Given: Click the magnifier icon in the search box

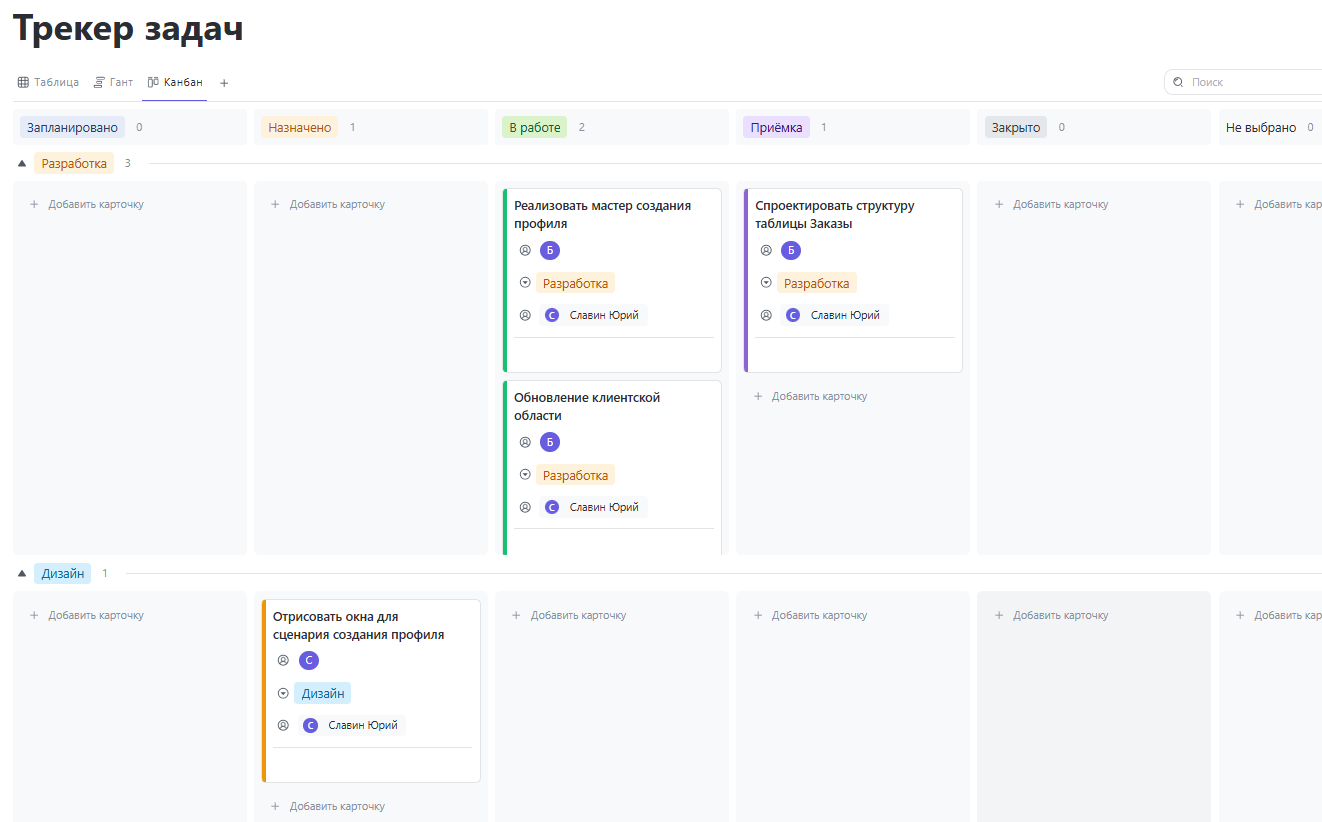Looking at the screenshot, I should click(x=1178, y=83).
